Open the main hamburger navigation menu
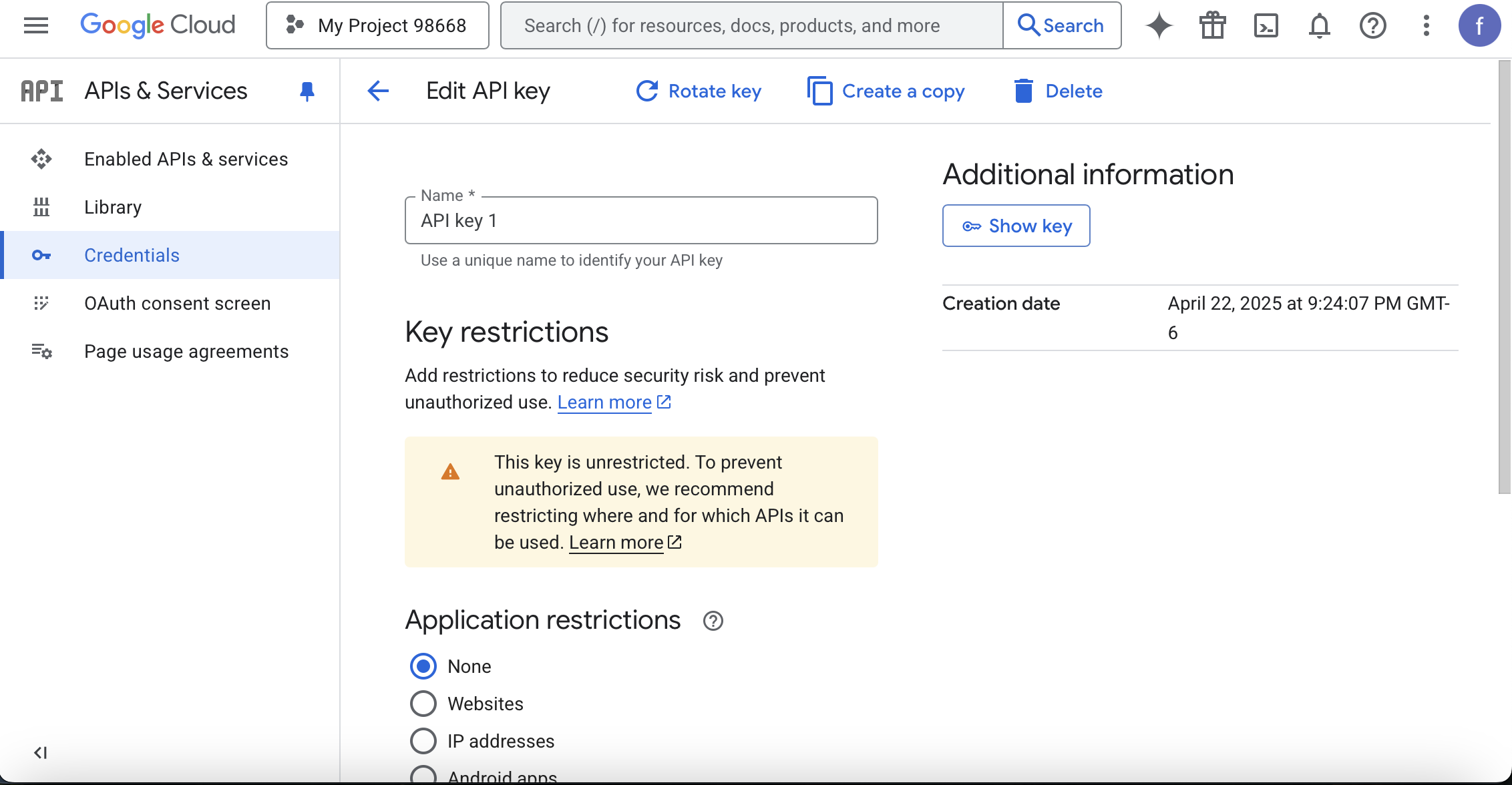Screen dimensions: 1512x785 (36, 25)
